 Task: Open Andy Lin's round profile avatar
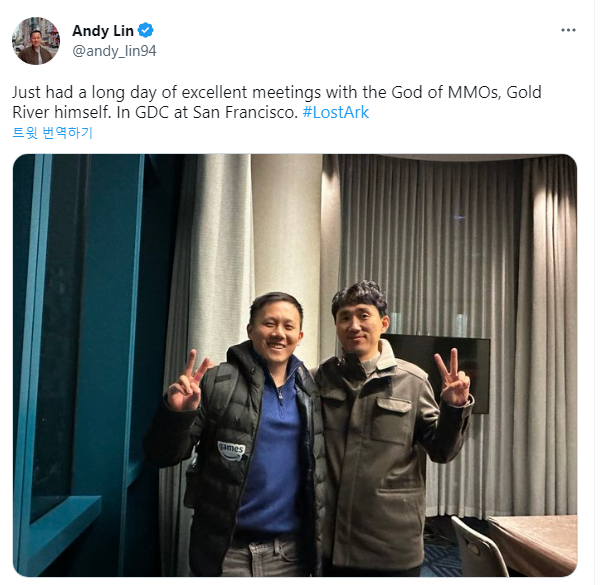[x=36, y=41]
